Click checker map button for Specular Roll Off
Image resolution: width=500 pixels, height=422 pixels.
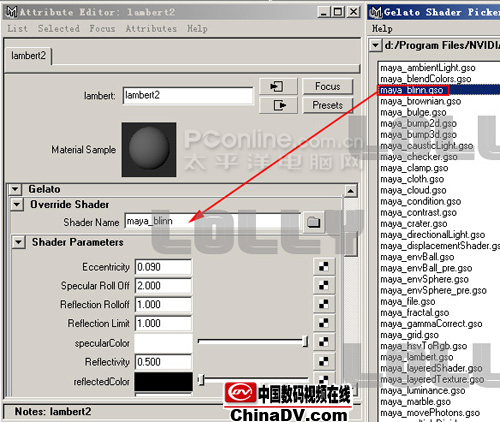tap(323, 285)
